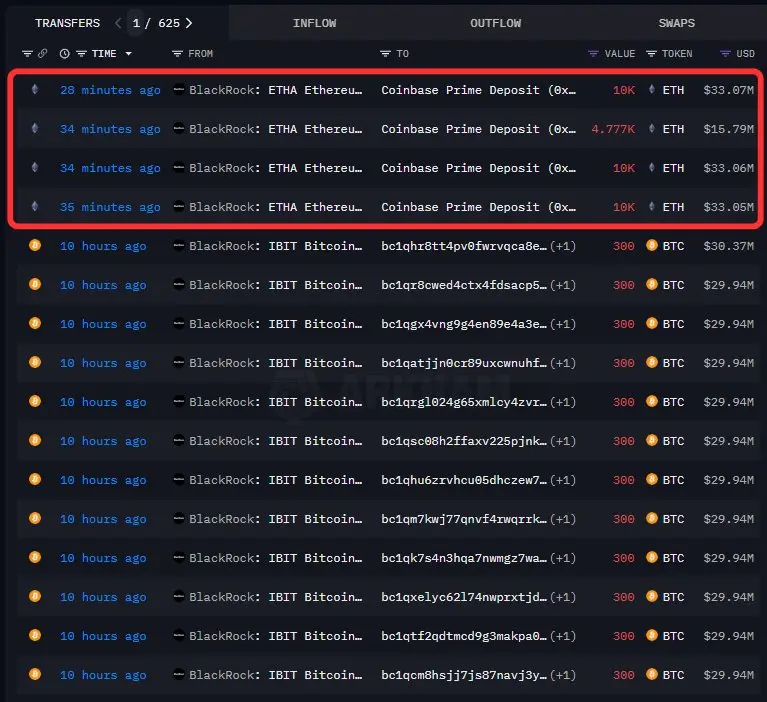
Task: Expand the TIME sort dropdown arrow
Action: pyautogui.click(x=129, y=54)
